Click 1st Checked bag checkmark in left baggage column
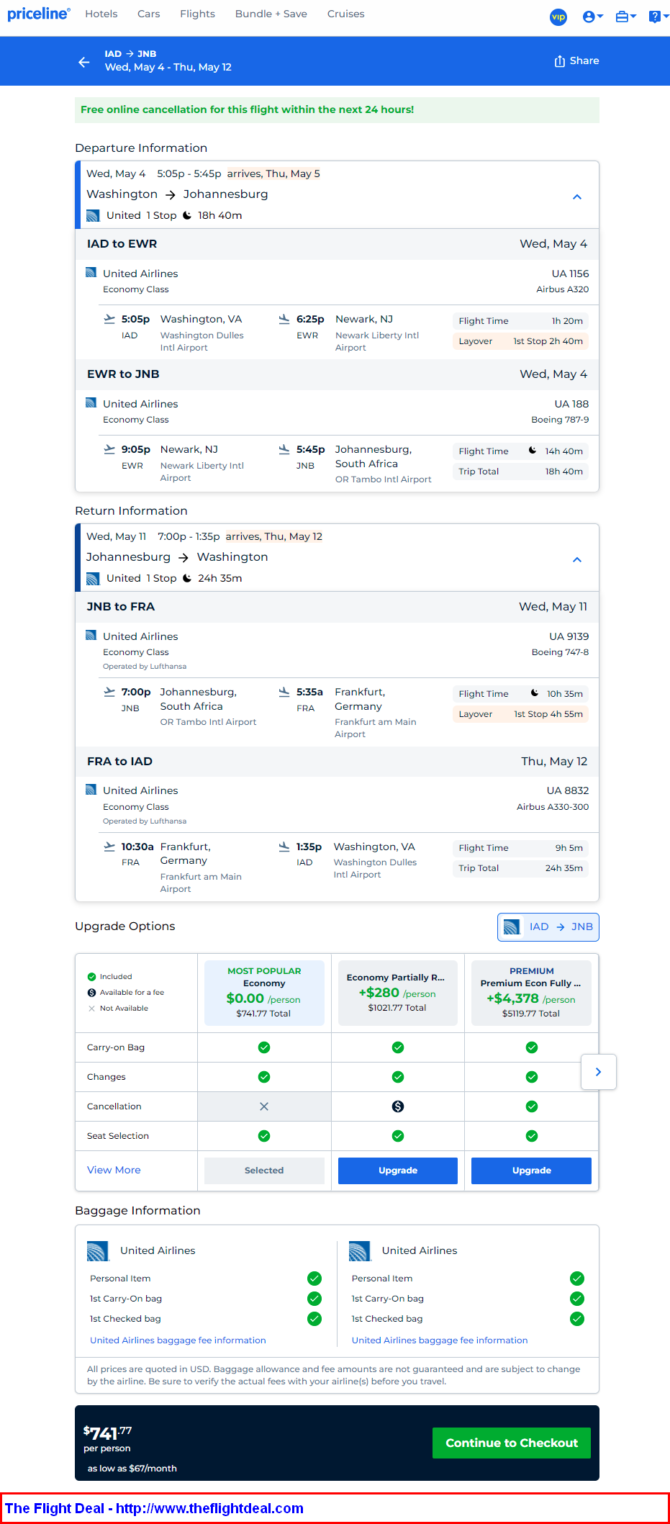670x1524 pixels. (x=314, y=1318)
